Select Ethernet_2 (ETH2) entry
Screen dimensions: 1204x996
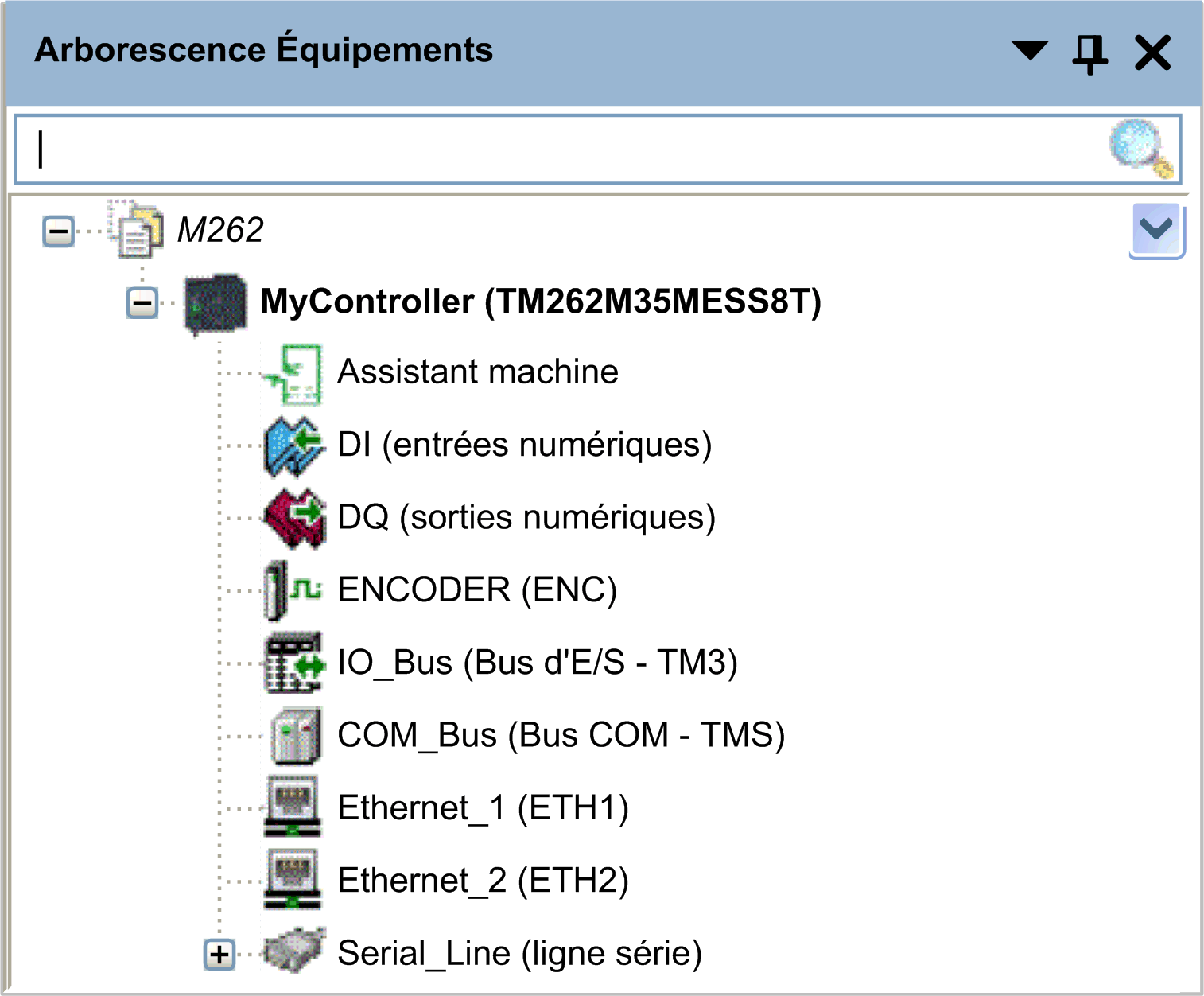484,881
